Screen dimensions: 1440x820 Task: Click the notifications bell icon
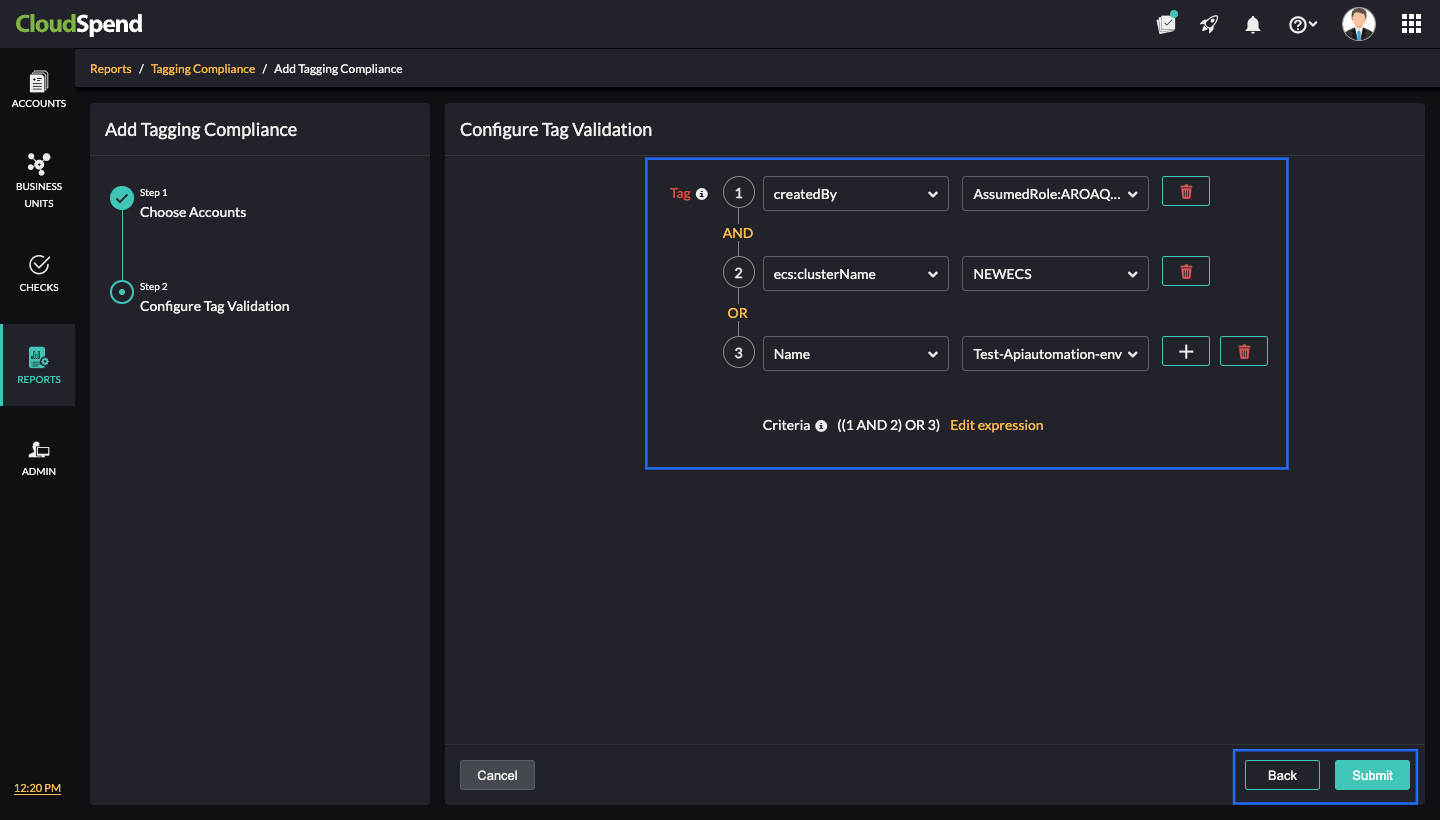[x=1252, y=25]
